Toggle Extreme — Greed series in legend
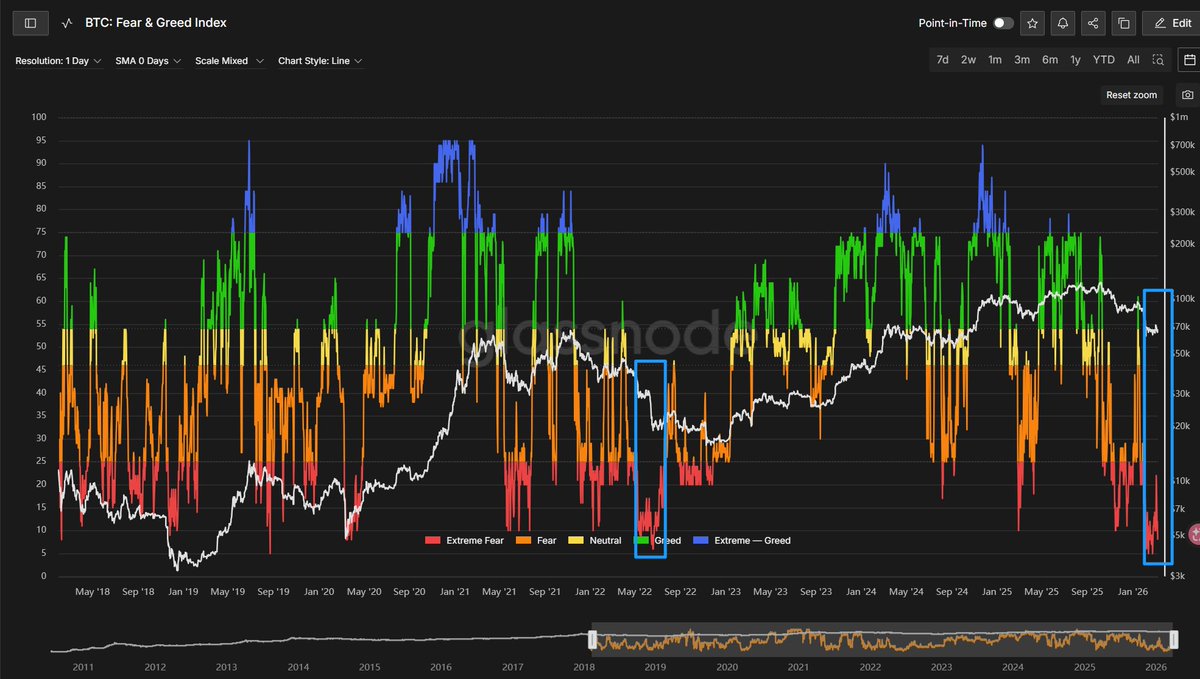The height and width of the screenshot is (679, 1200). pyautogui.click(x=742, y=540)
